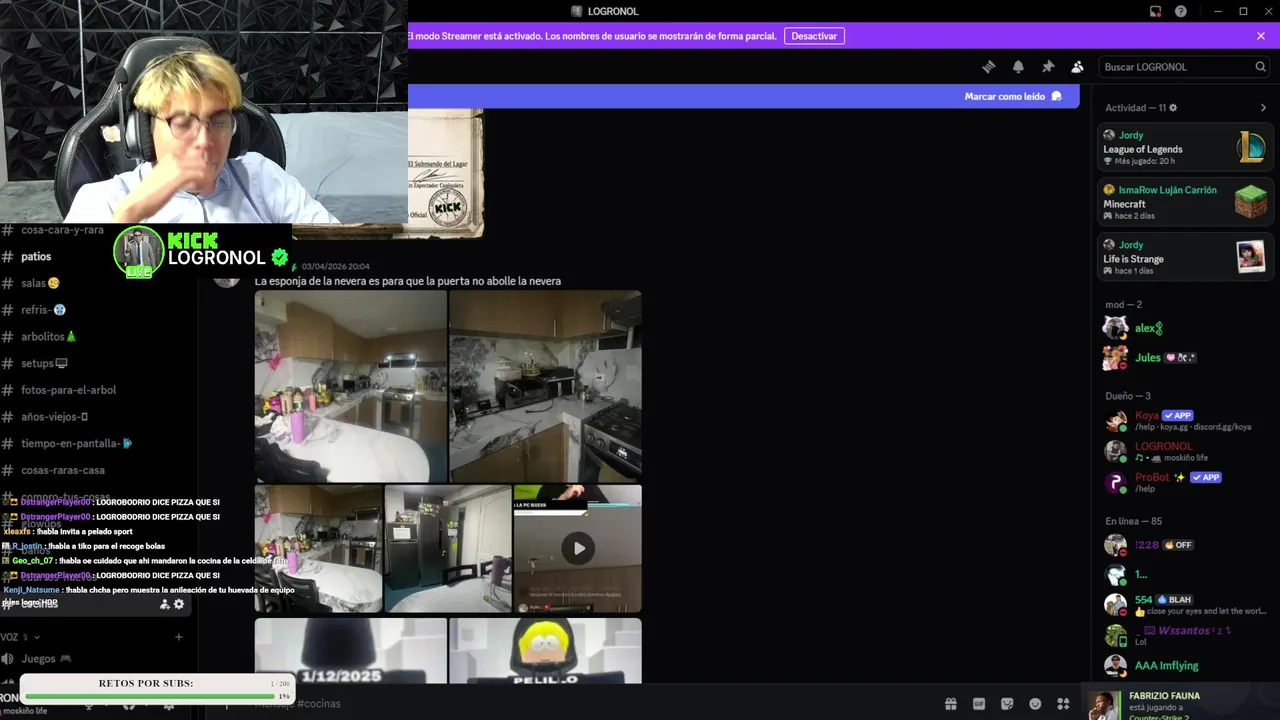Click the !228 OFF member entry
This screenshot has width=1280, height=720.
(1185, 545)
